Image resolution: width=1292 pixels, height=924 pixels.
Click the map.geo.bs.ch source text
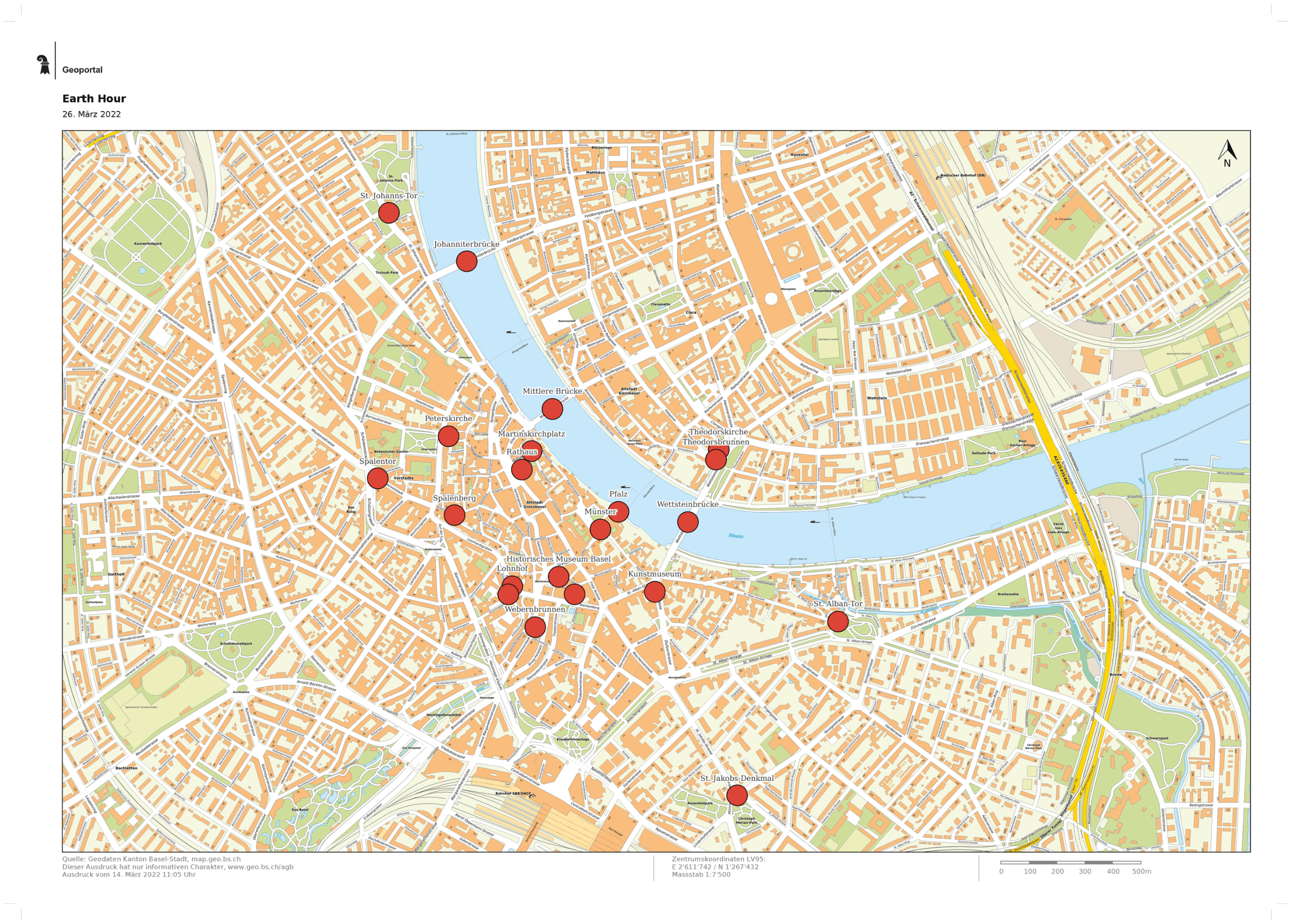215,859
